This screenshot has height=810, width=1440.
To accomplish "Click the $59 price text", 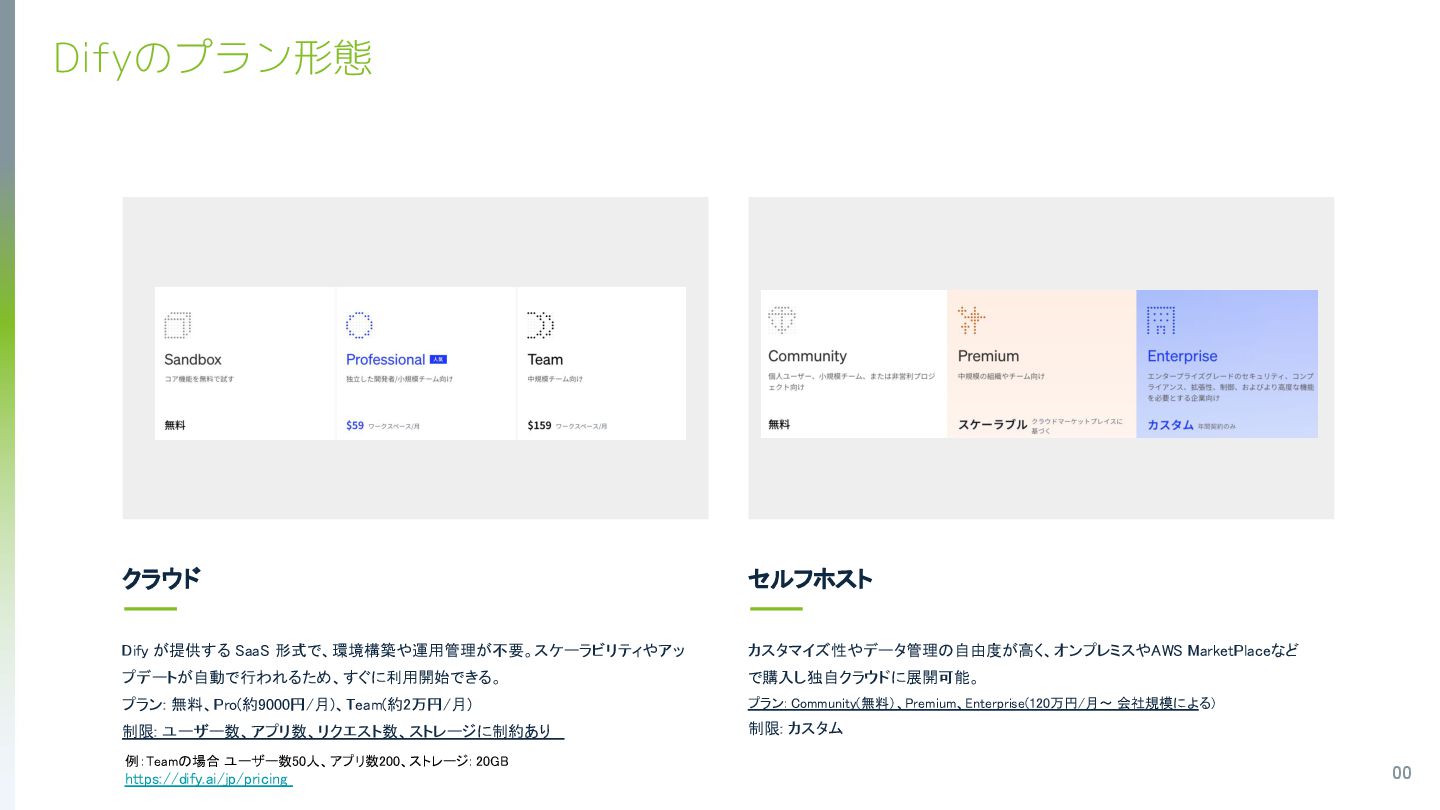I will click(355, 425).
